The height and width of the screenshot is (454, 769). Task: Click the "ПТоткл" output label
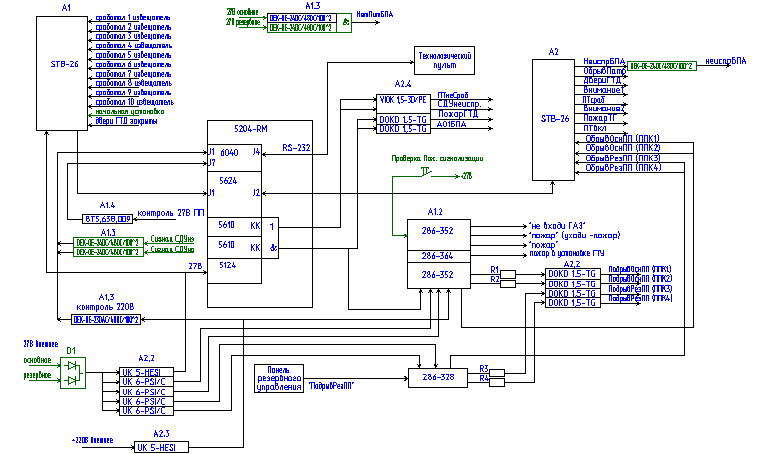595,128
